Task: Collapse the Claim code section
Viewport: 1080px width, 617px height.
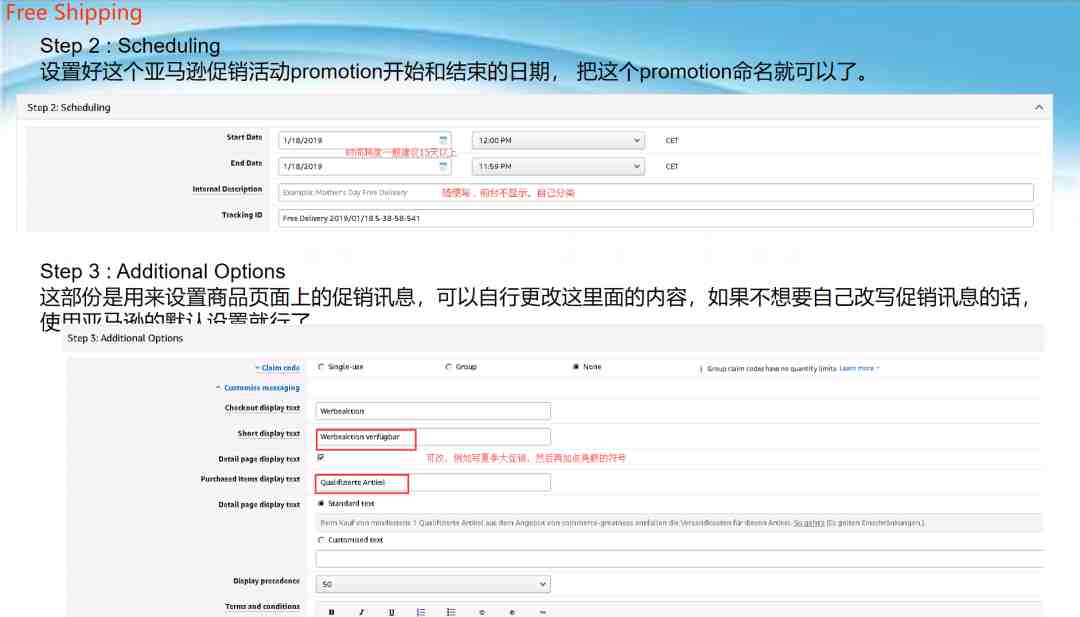Action: tap(277, 368)
